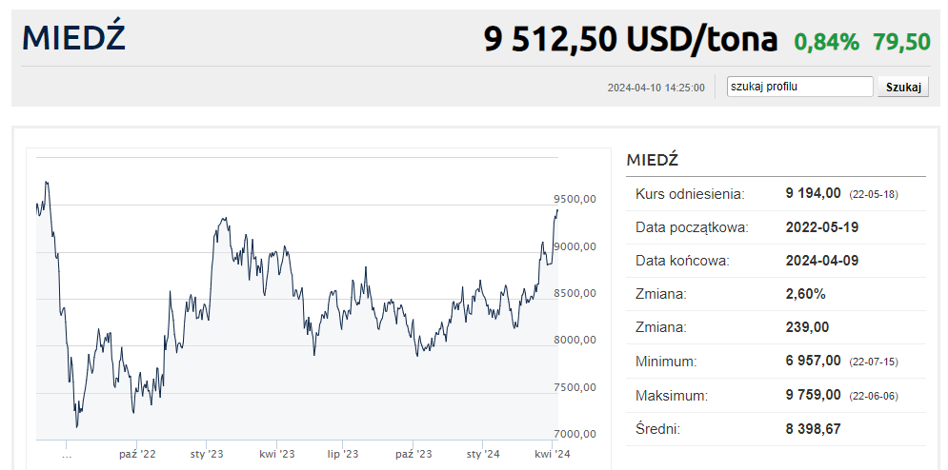
Task: Select the sty '24 chart axis label
Action: coord(482,454)
